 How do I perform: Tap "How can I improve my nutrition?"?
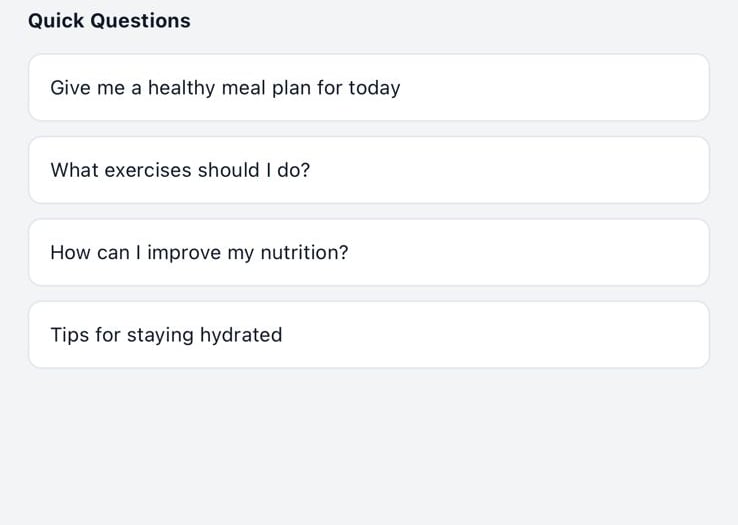368,253
